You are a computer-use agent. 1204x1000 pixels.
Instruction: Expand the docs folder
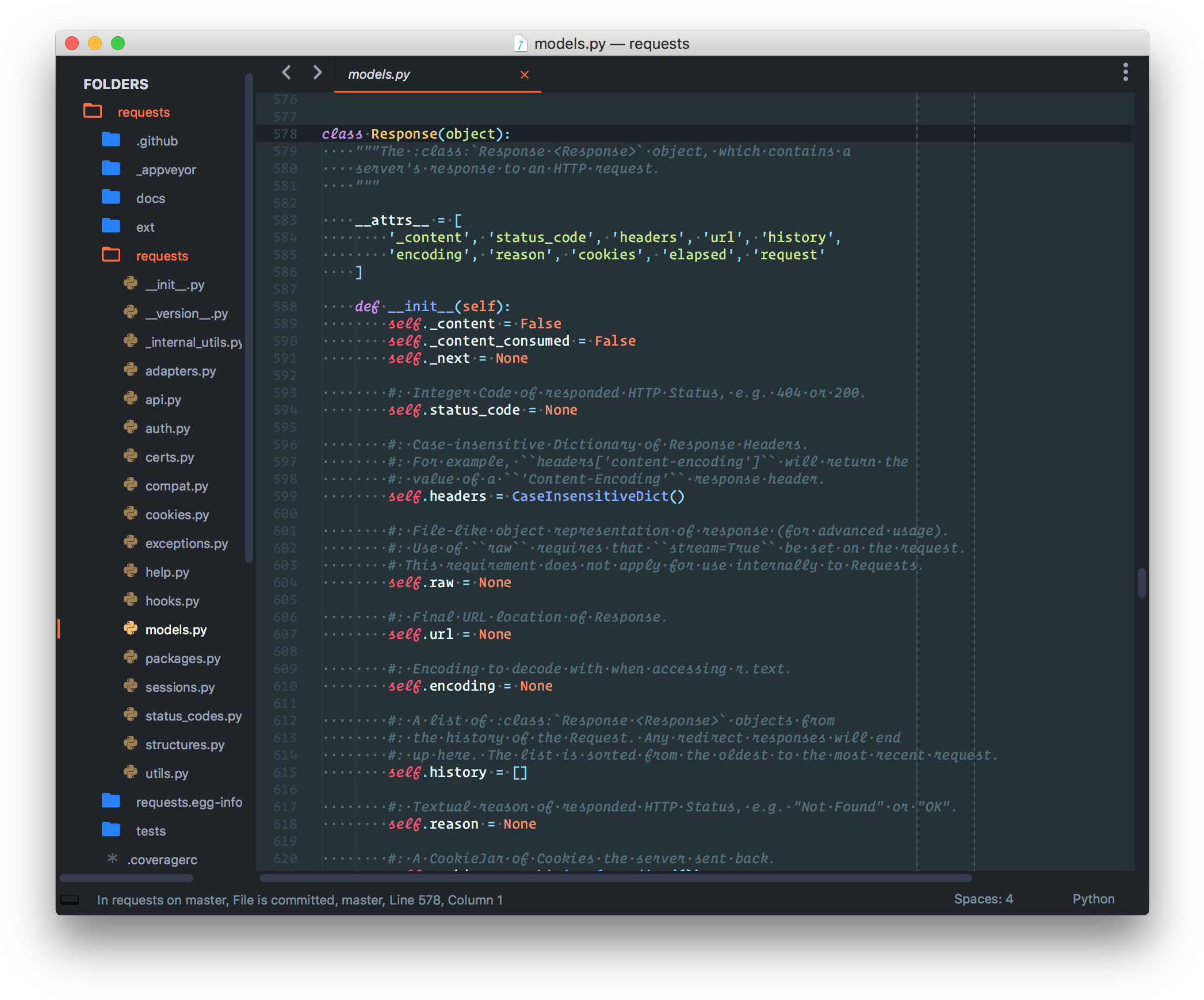point(151,198)
